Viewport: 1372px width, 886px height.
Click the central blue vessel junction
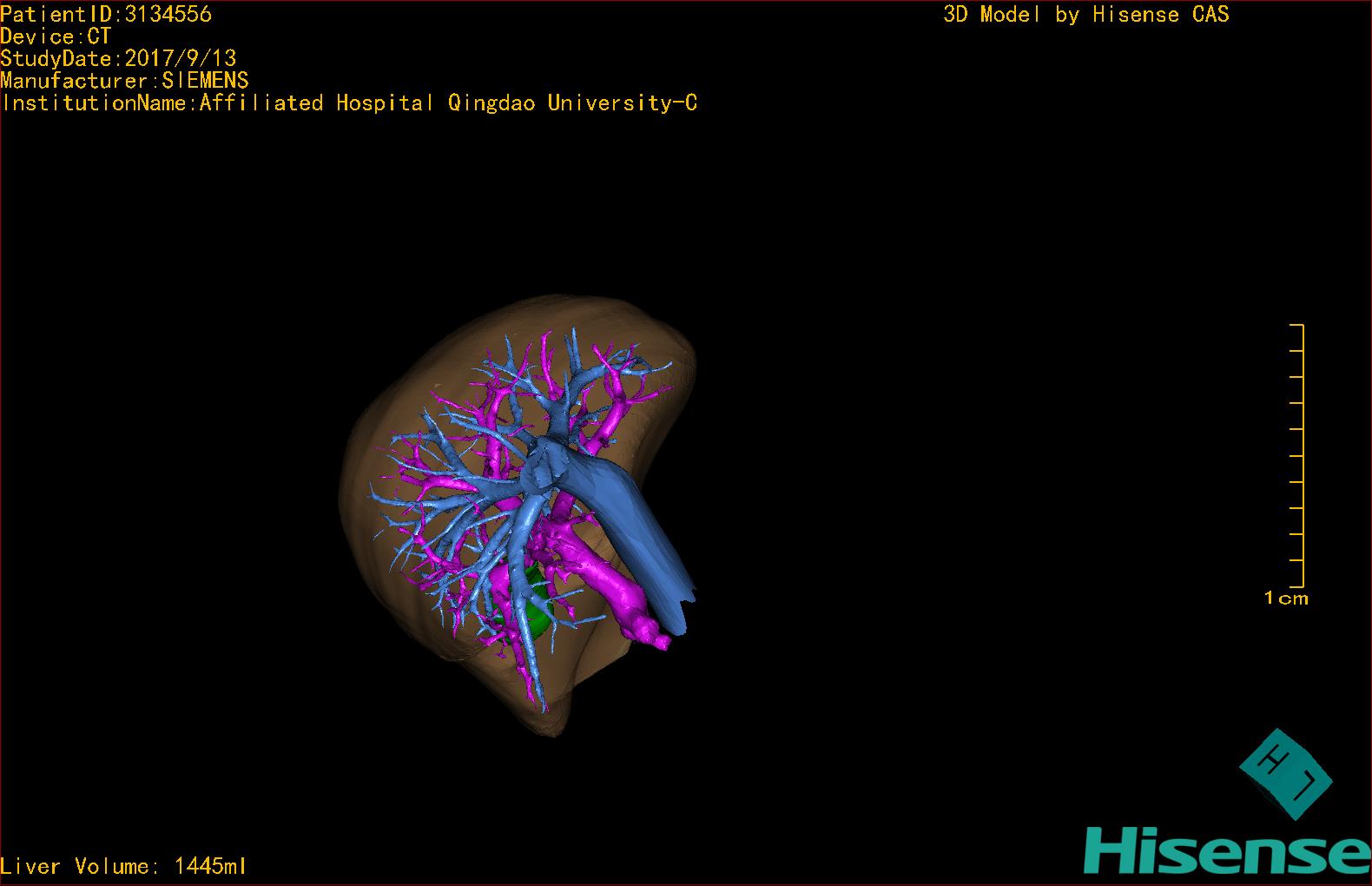pos(543,469)
